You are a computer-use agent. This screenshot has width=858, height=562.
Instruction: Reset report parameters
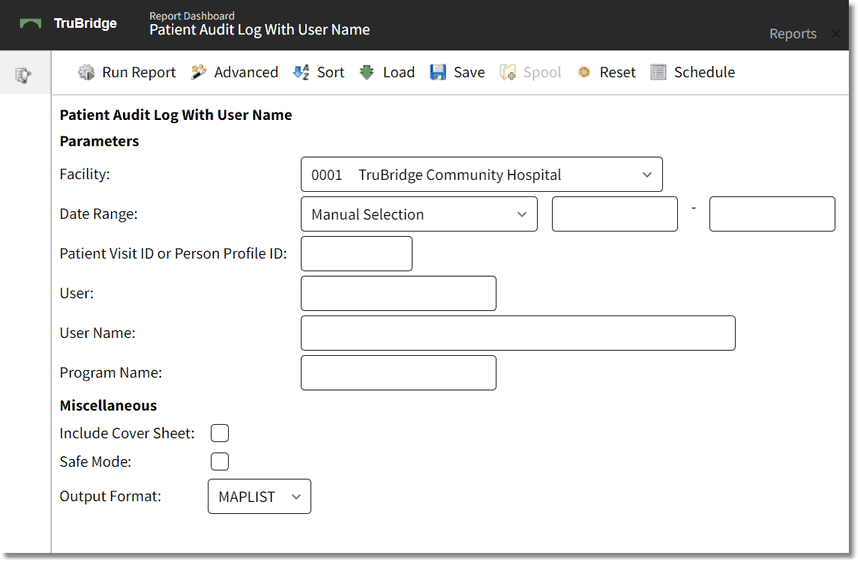pos(617,72)
